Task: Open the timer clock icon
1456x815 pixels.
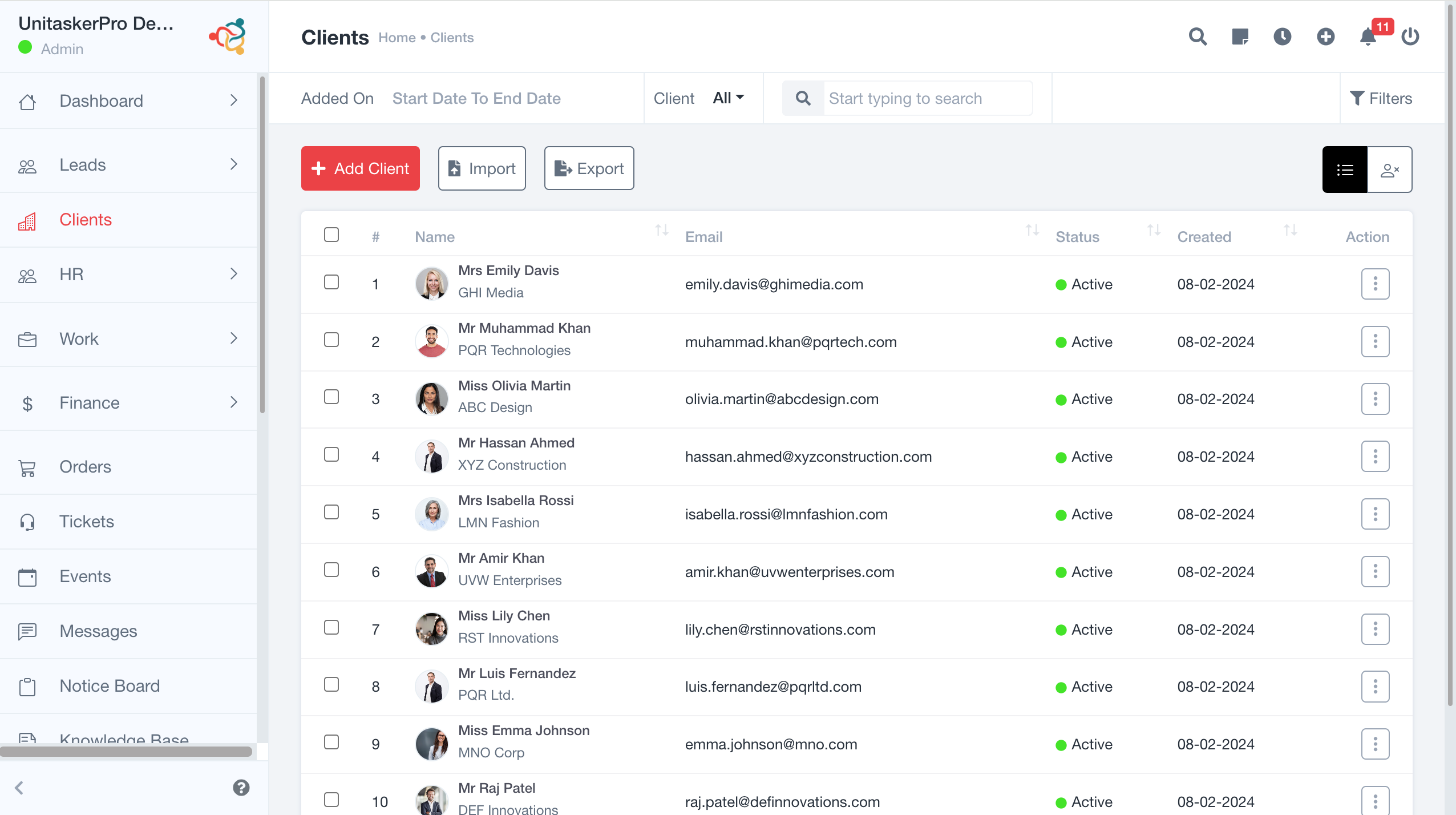Action: [x=1283, y=37]
